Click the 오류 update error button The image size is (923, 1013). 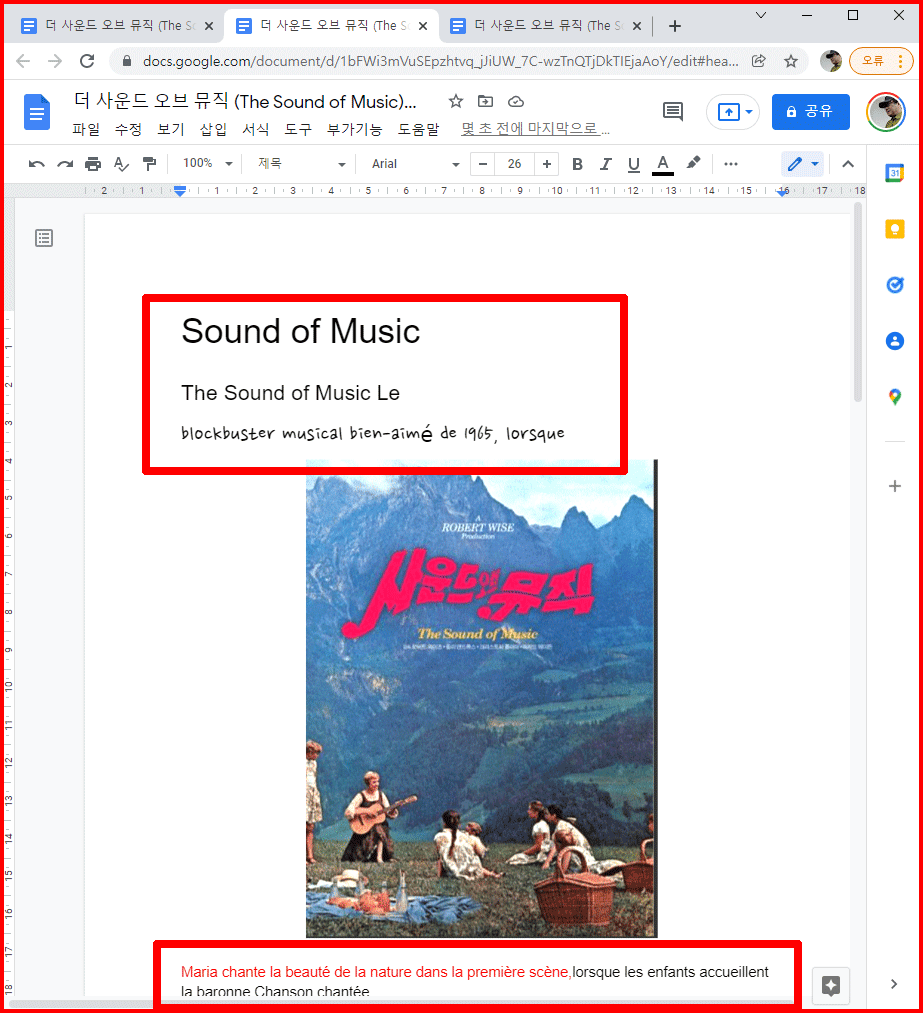[880, 61]
